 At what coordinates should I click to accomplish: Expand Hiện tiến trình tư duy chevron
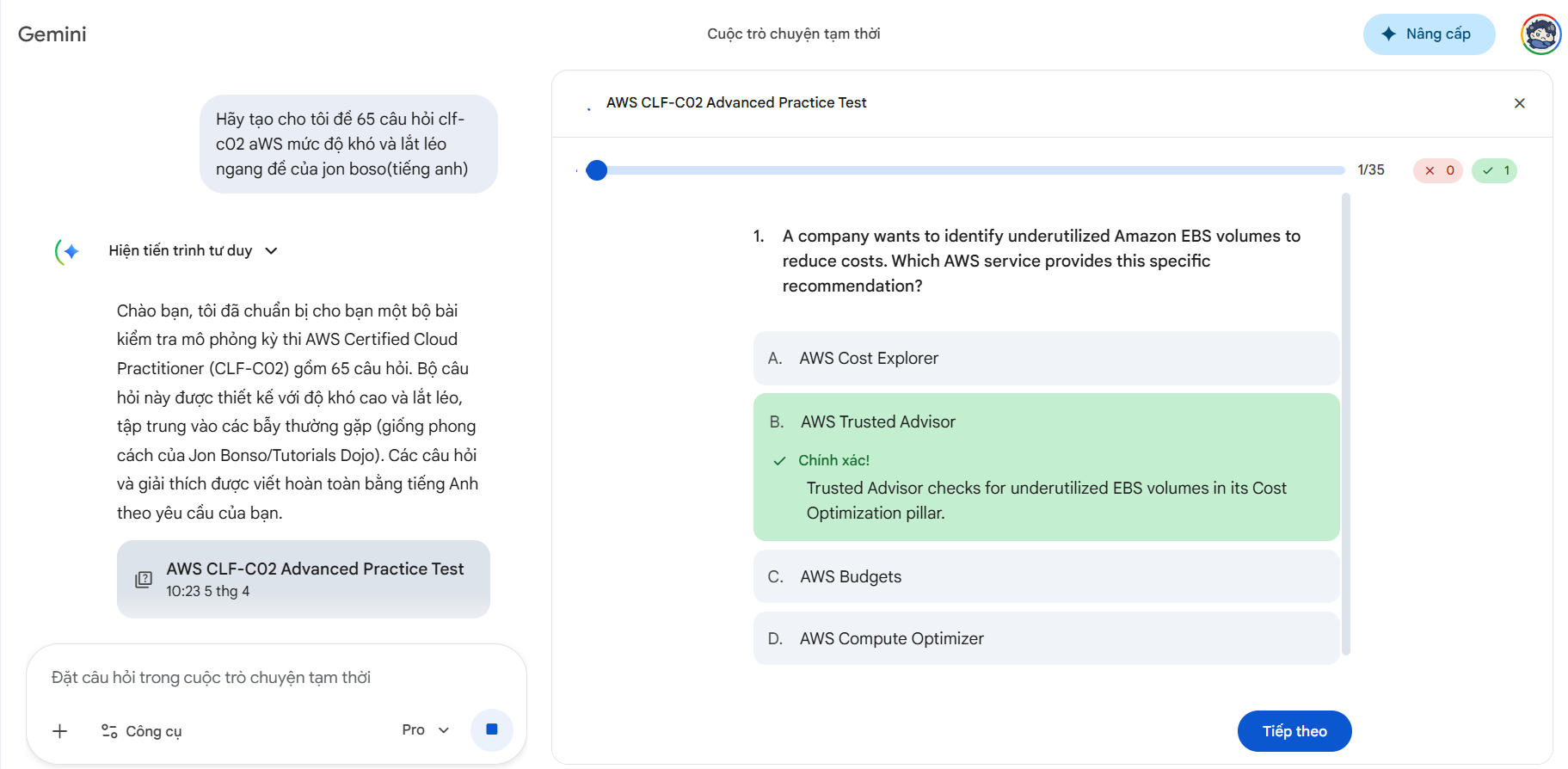point(272,251)
